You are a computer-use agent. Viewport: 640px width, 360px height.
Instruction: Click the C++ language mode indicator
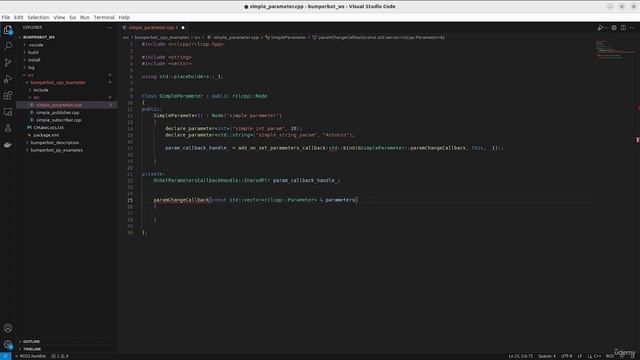[x=597, y=356]
